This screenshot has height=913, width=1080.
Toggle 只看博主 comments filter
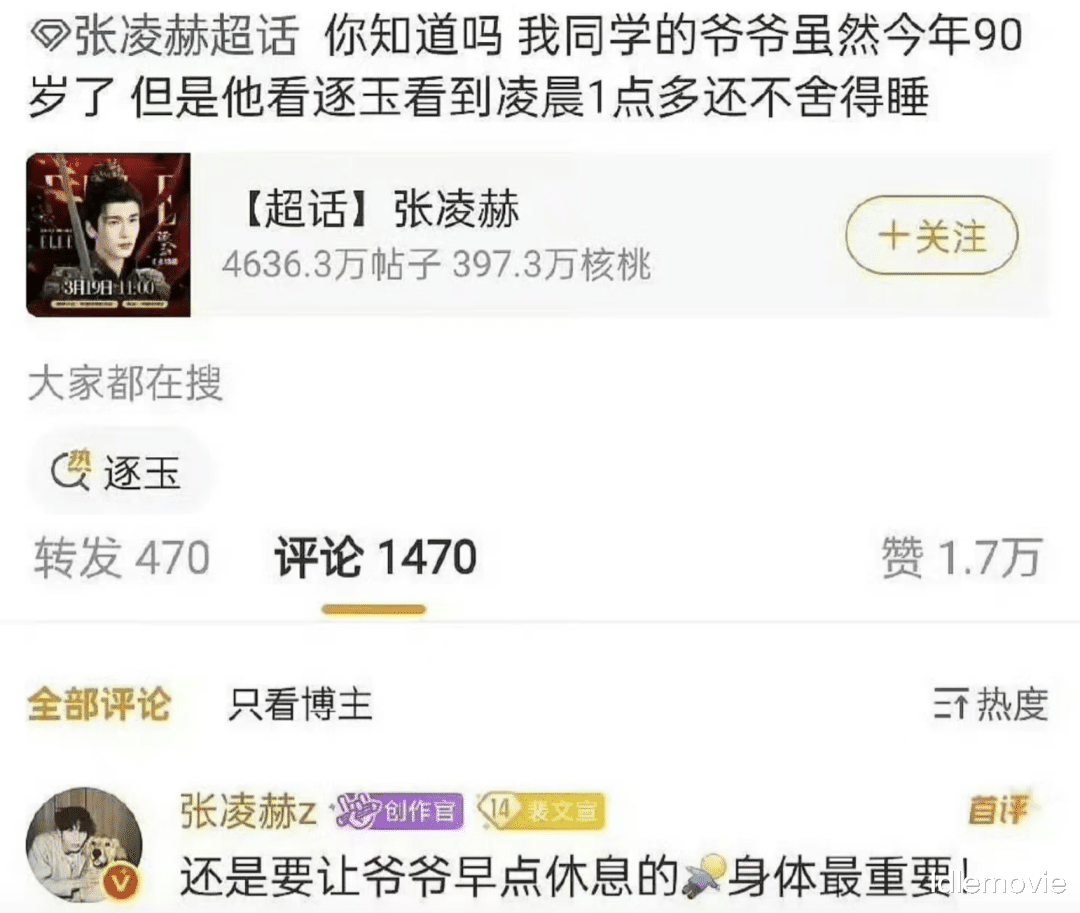tap(300, 704)
